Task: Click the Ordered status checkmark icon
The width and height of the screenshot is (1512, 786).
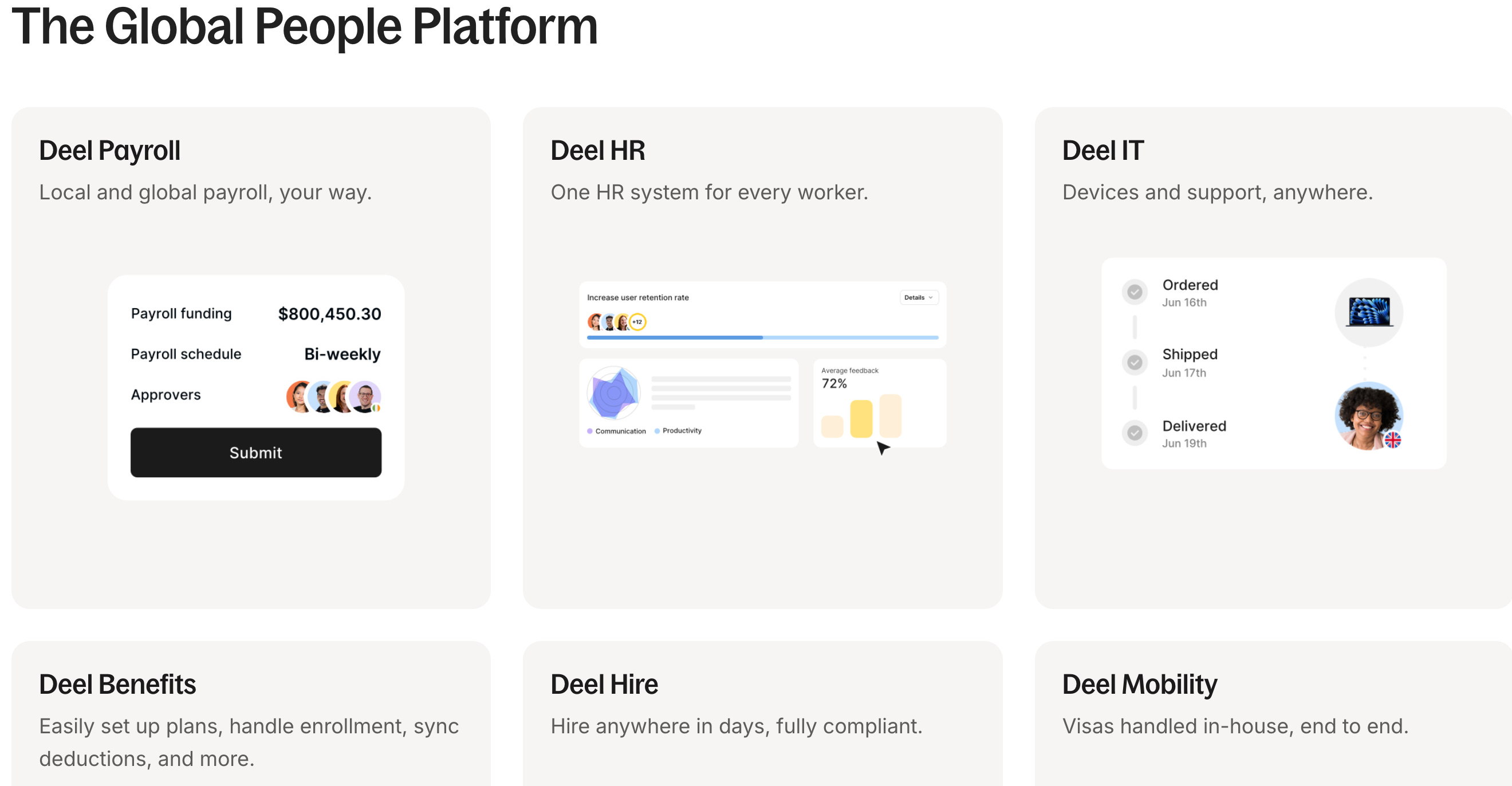Action: click(x=1134, y=292)
